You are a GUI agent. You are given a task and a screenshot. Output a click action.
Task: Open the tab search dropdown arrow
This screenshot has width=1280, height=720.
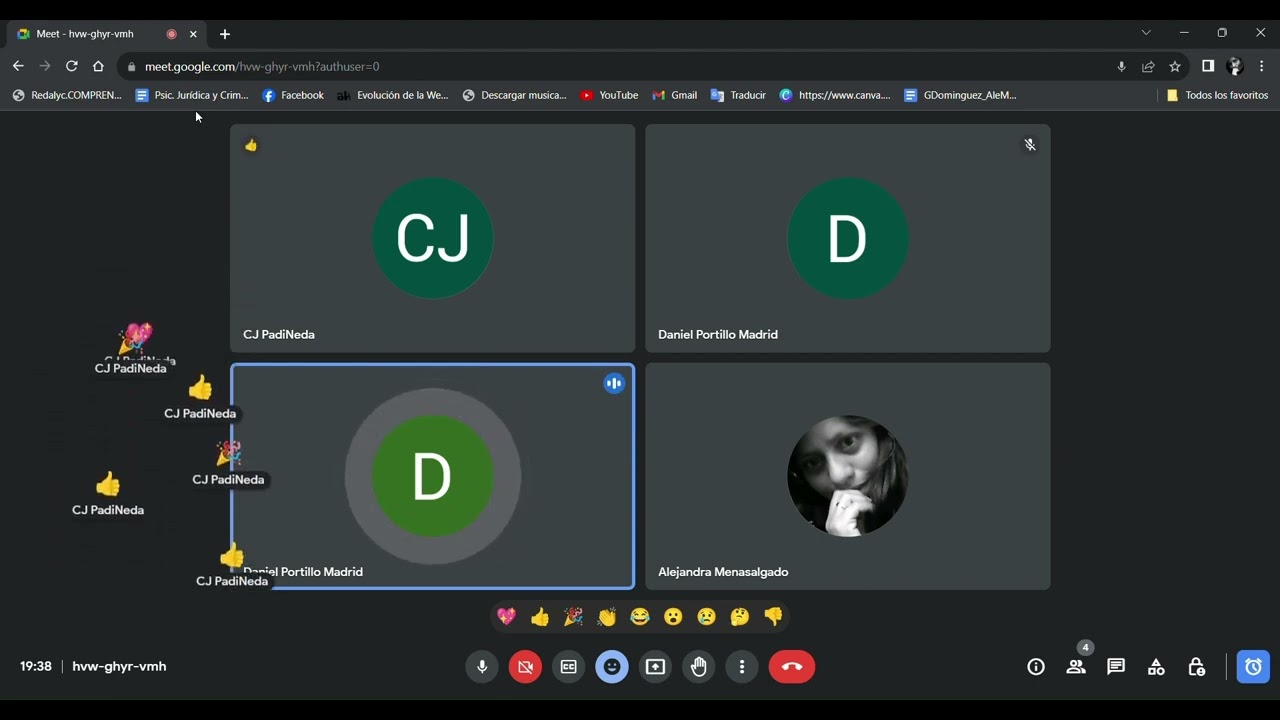point(1146,33)
